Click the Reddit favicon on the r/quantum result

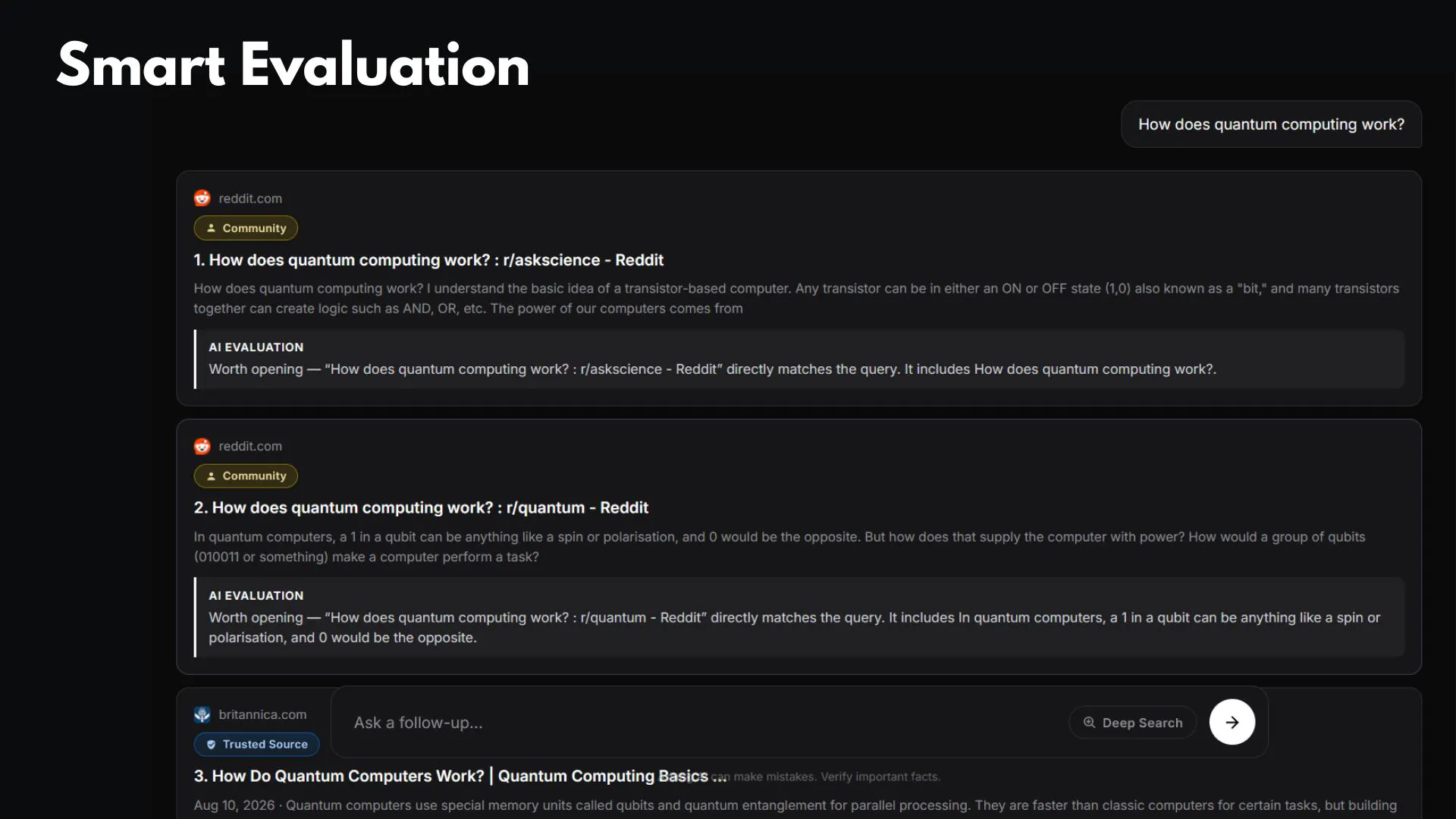[202, 446]
